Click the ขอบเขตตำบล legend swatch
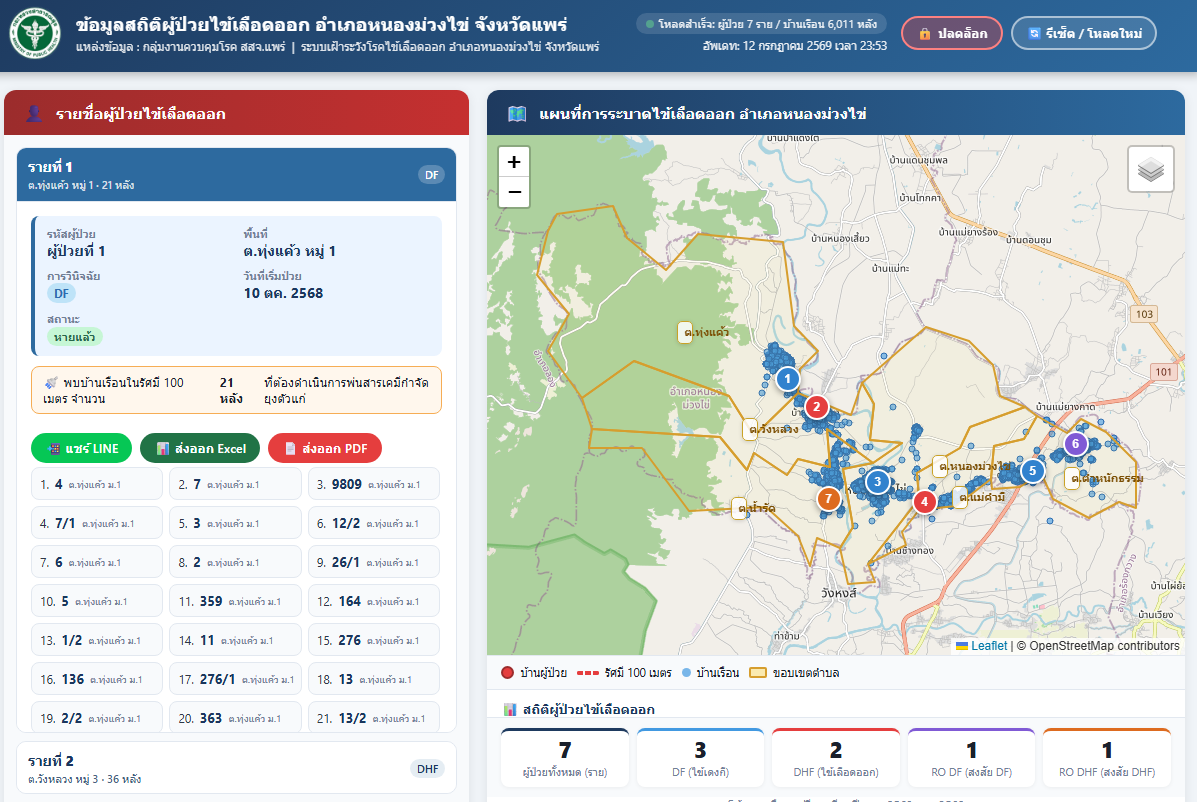Screen dimensions: 1197x802 758,672
